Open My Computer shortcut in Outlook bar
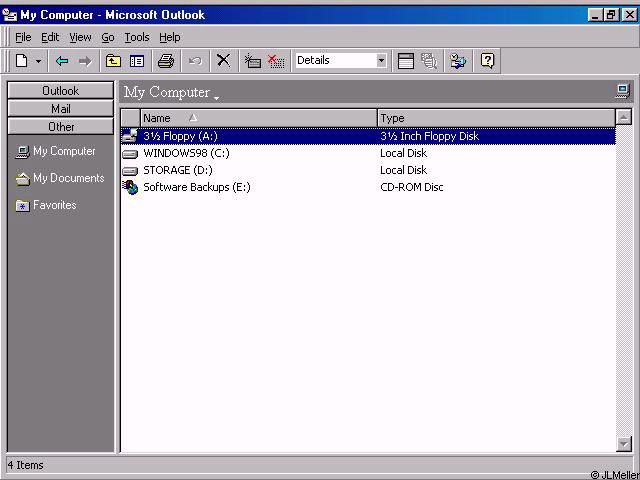Image resolution: width=640 pixels, height=480 pixels. [56, 151]
